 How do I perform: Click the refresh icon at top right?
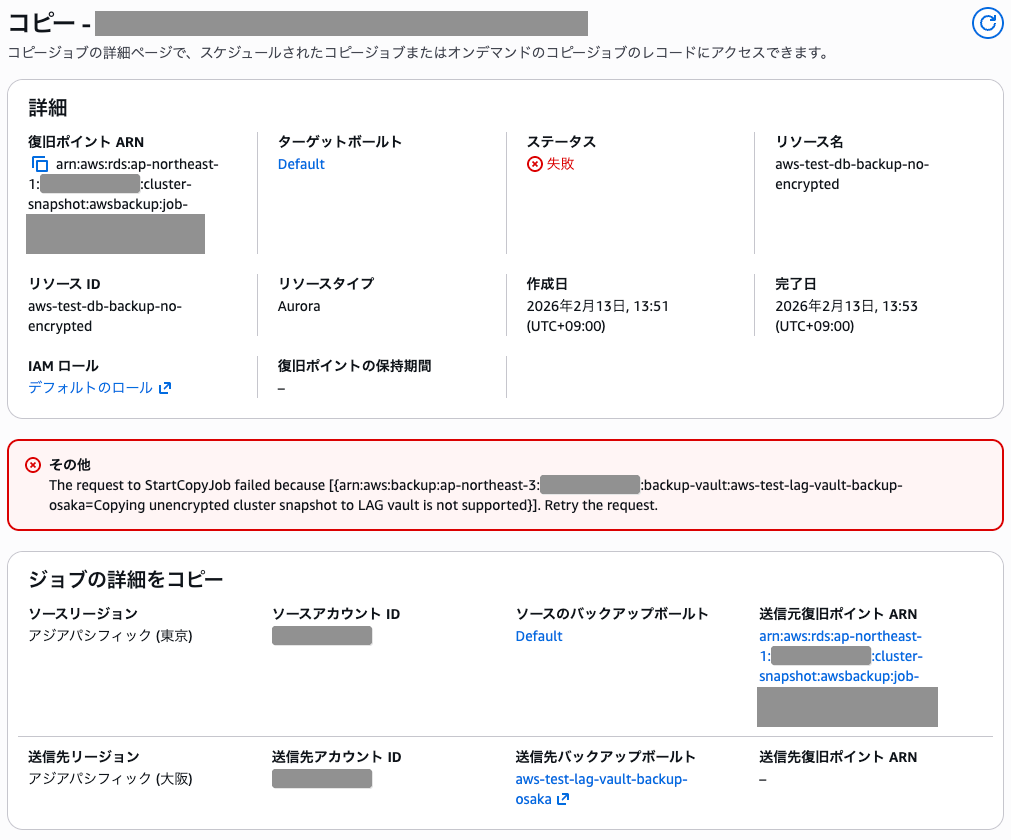pos(988,23)
